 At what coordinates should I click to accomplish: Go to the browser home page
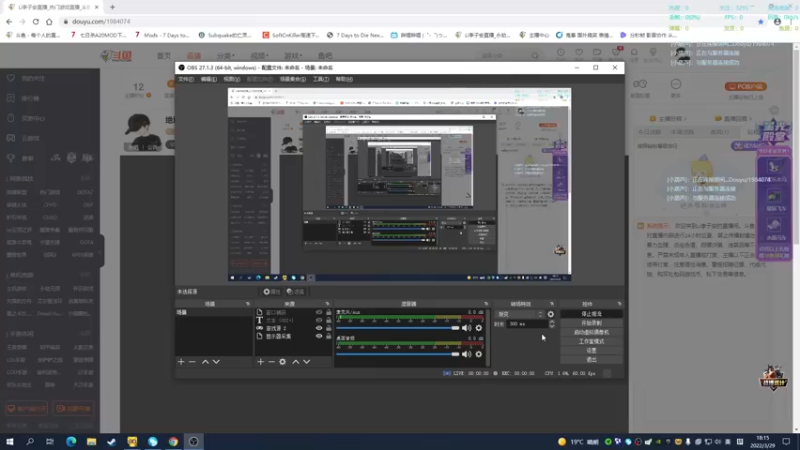pyautogui.click(x=49, y=21)
